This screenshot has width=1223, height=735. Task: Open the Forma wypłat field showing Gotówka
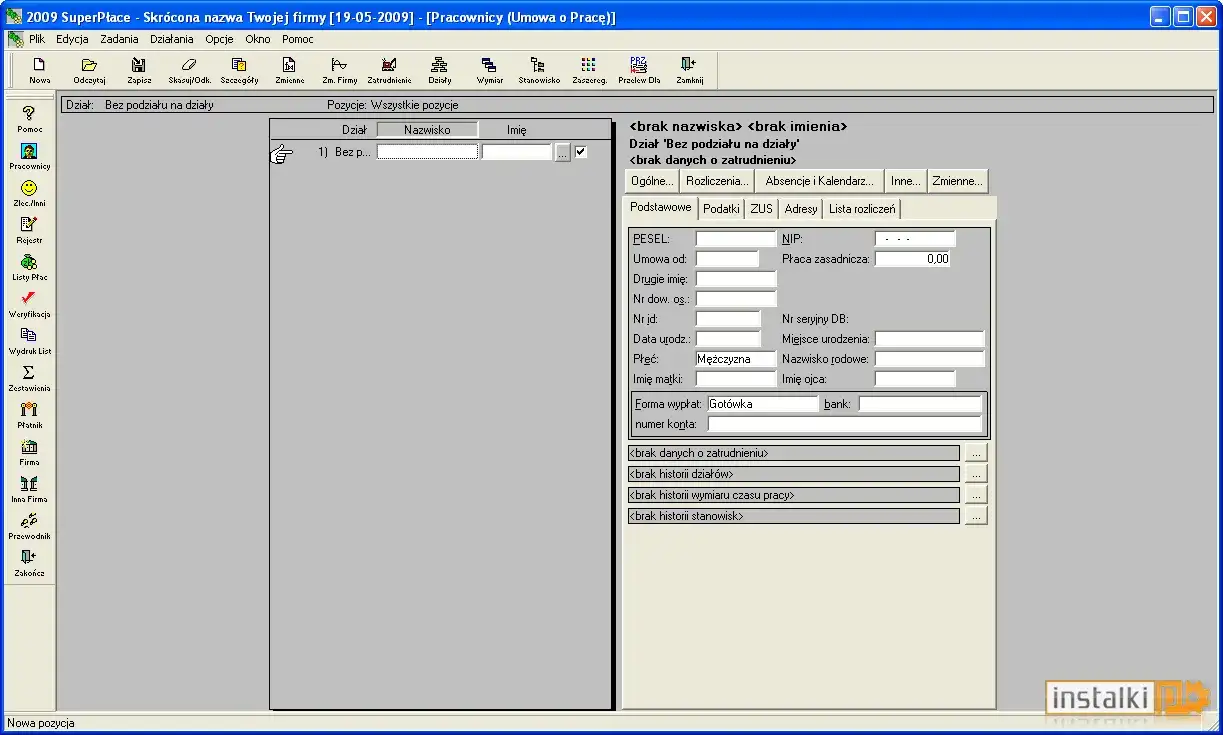pyautogui.click(x=762, y=404)
